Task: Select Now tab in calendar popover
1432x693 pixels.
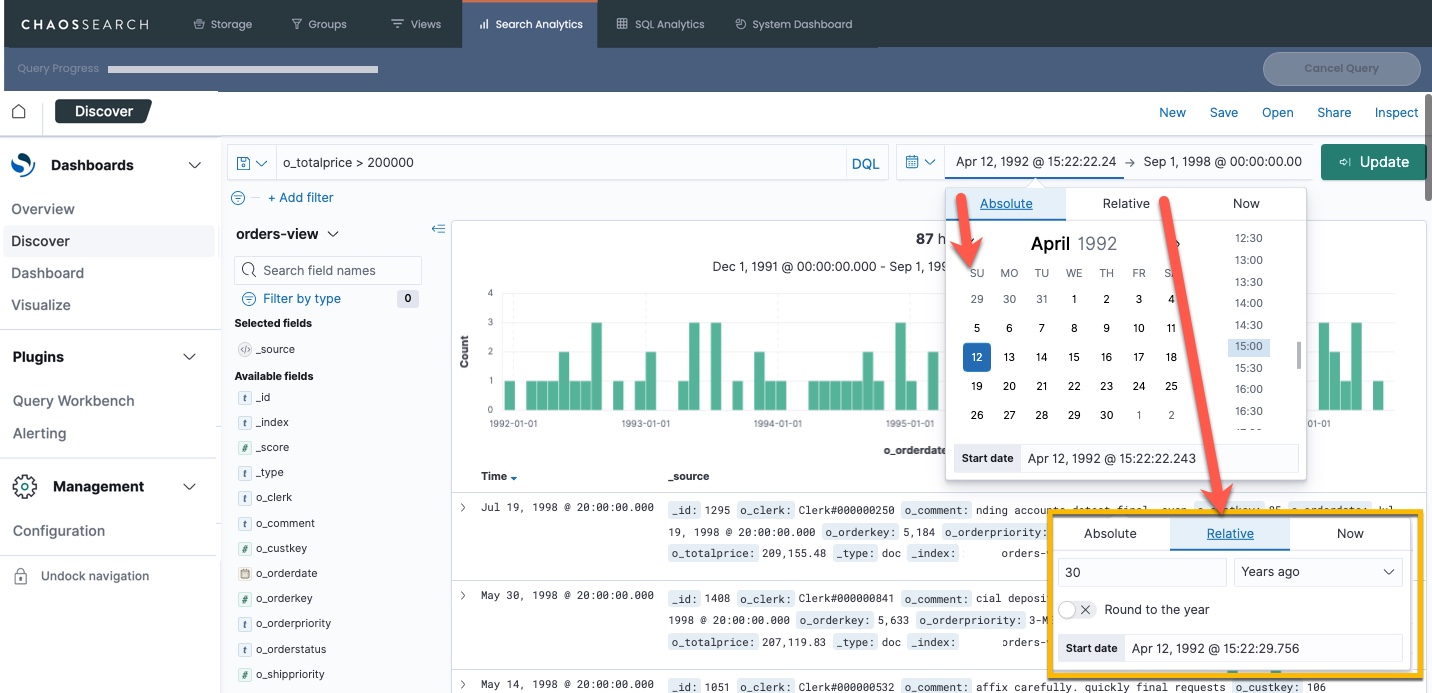Action: (1246, 203)
